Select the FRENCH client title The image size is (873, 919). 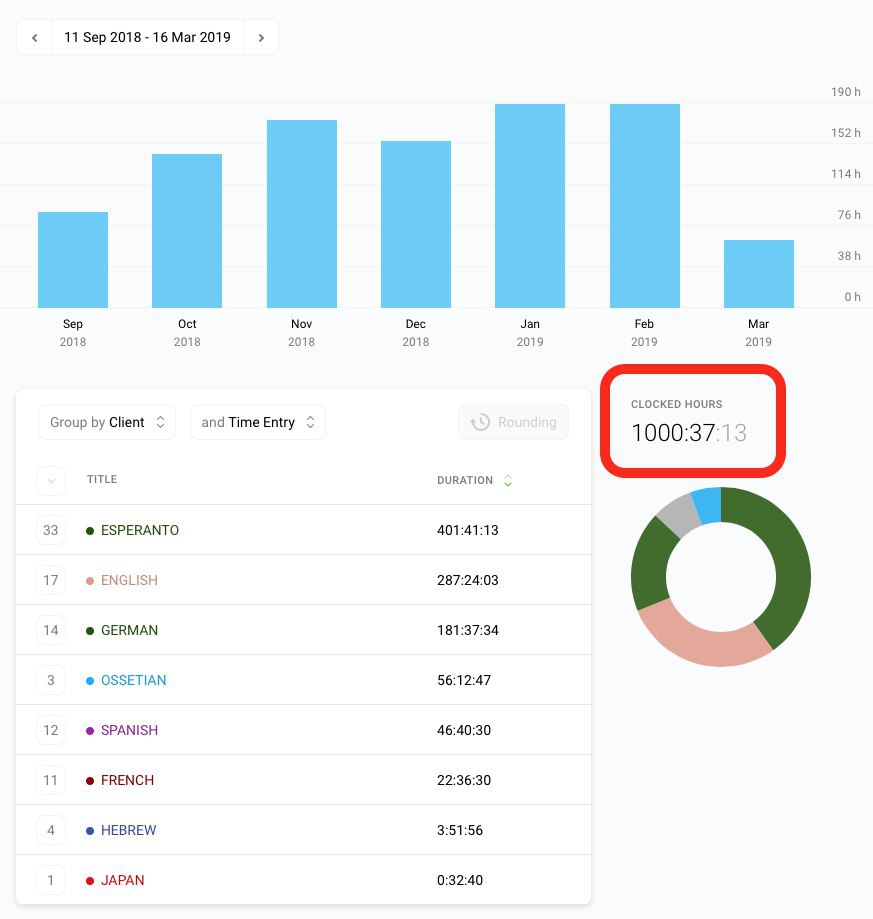[127, 780]
